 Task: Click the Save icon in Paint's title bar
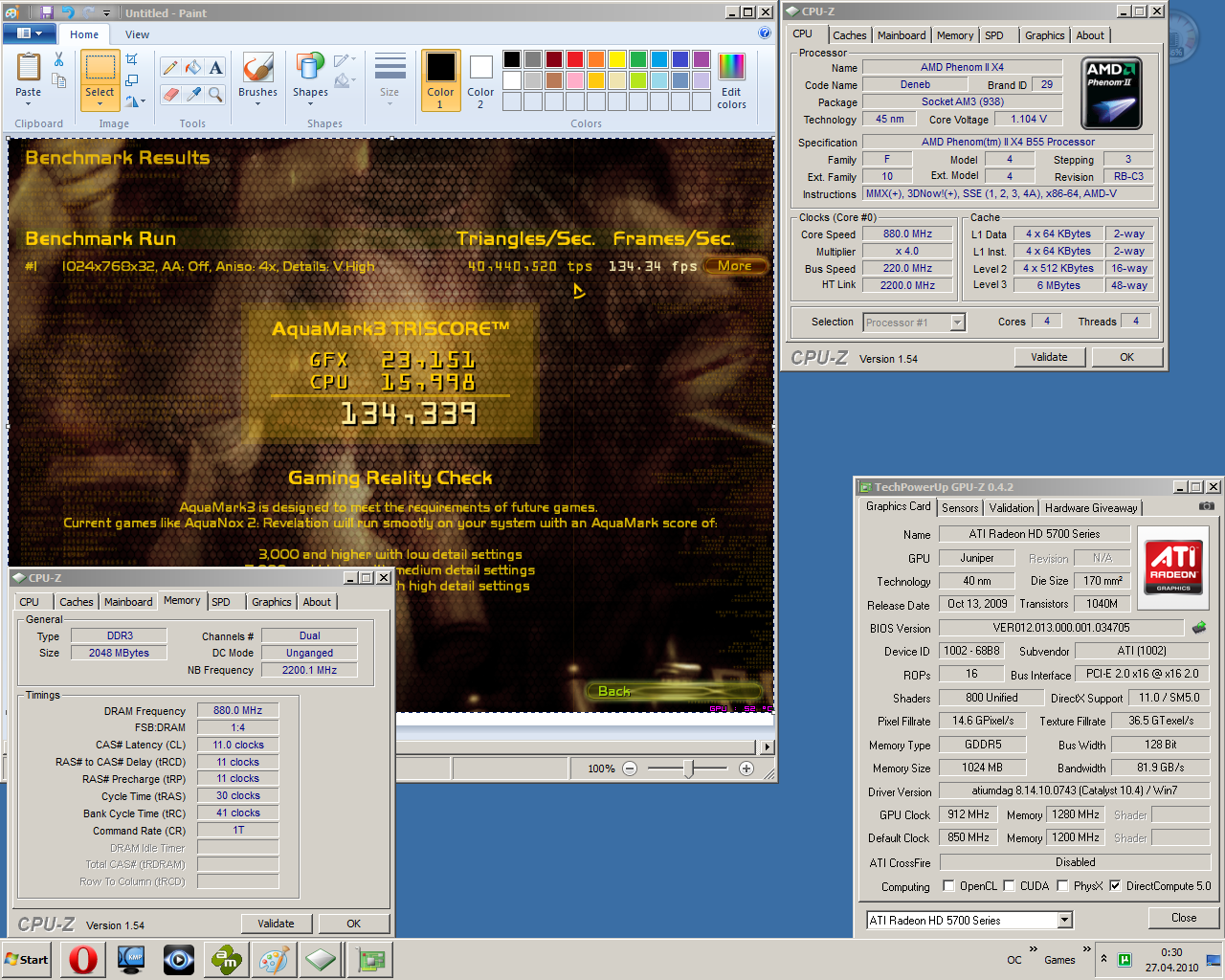click(x=46, y=12)
